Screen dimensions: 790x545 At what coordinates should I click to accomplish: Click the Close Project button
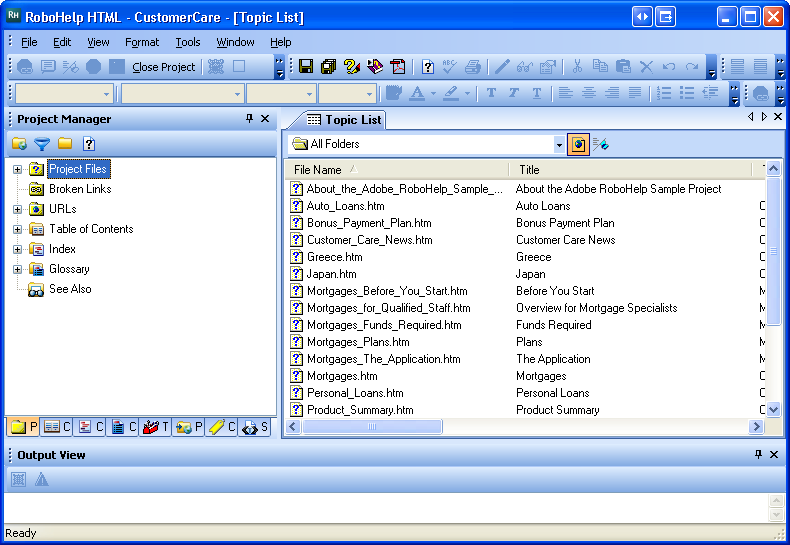pyautogui.click(x=164, y=67)
